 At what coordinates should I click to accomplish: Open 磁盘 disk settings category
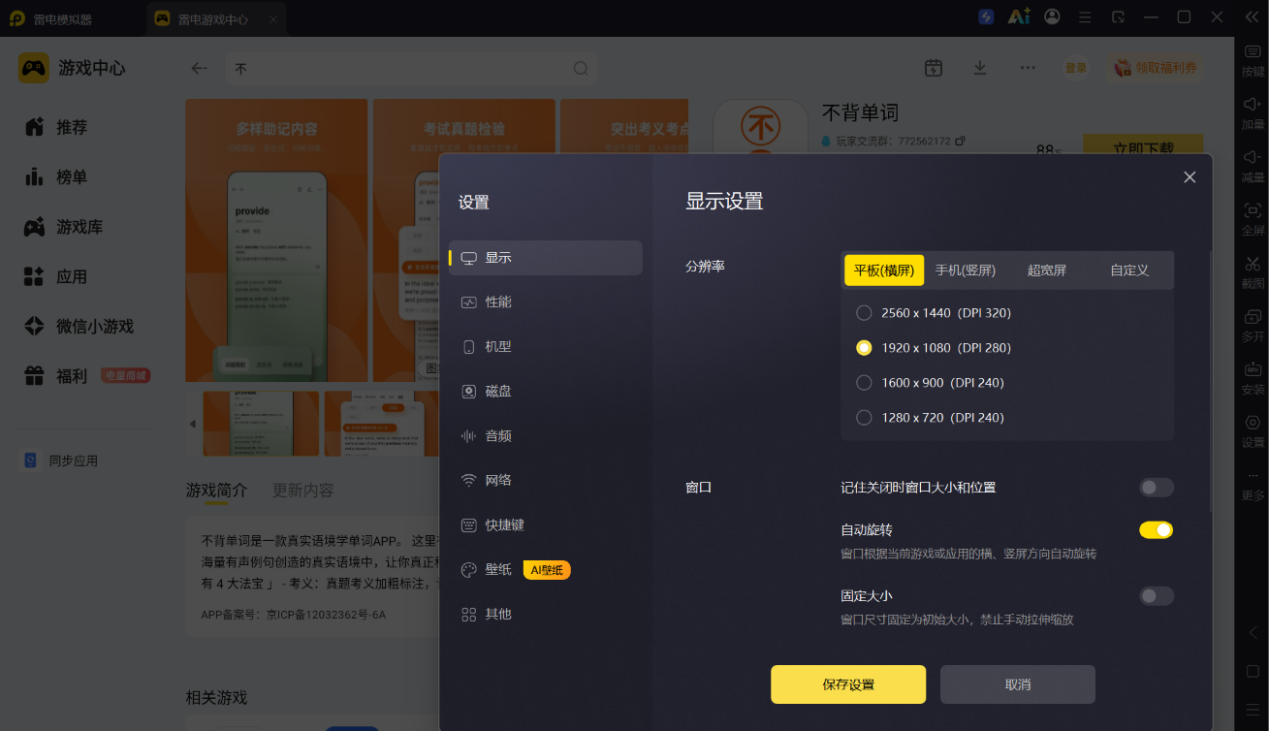[545, 391]
